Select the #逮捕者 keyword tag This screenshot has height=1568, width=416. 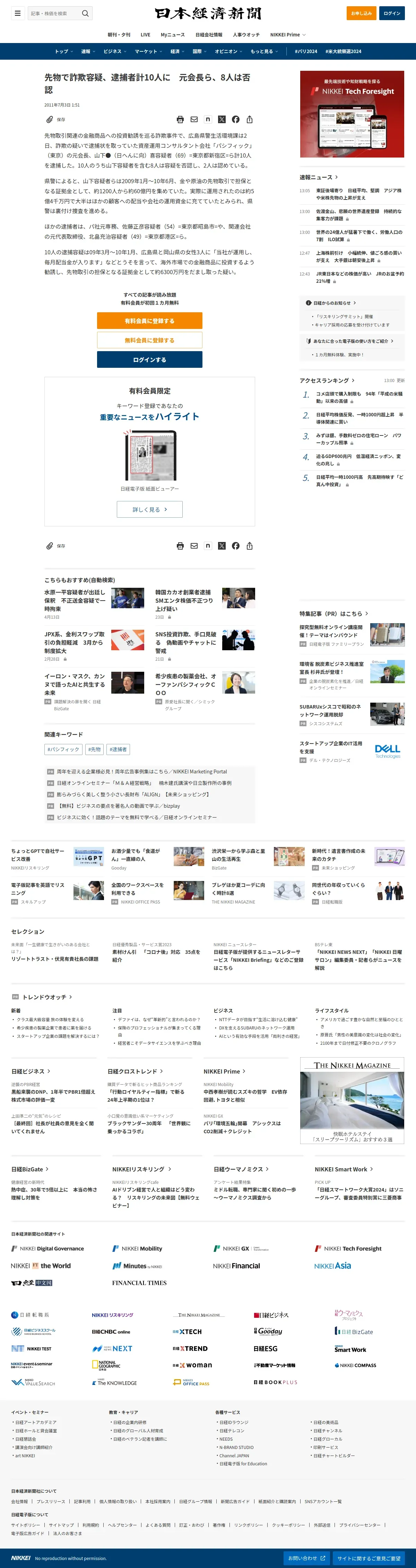[118, 749]
